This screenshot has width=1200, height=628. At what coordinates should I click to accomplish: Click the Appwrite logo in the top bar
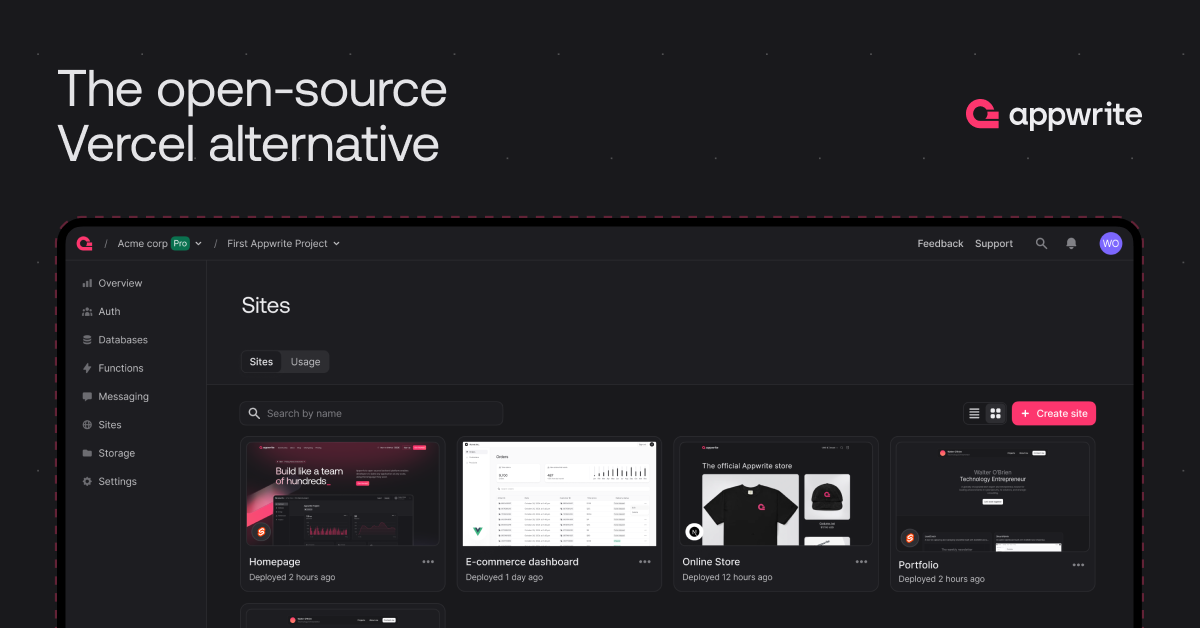[x=84, y=243]
